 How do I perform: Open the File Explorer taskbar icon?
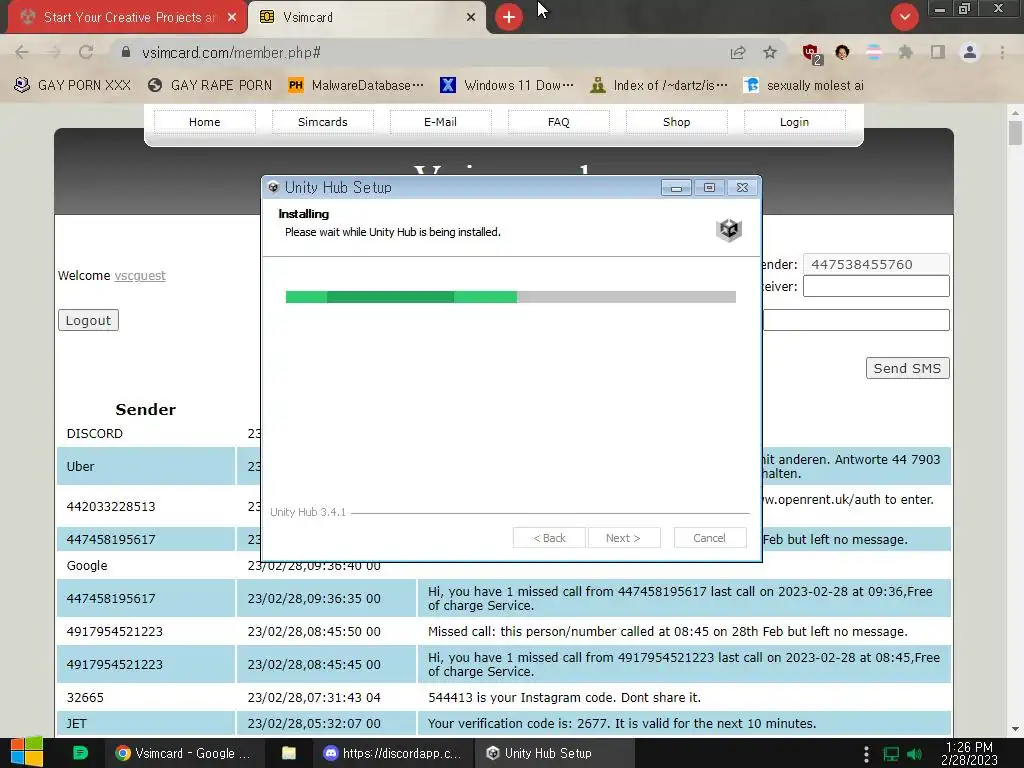pyautogui.click(x=289, y=753)
